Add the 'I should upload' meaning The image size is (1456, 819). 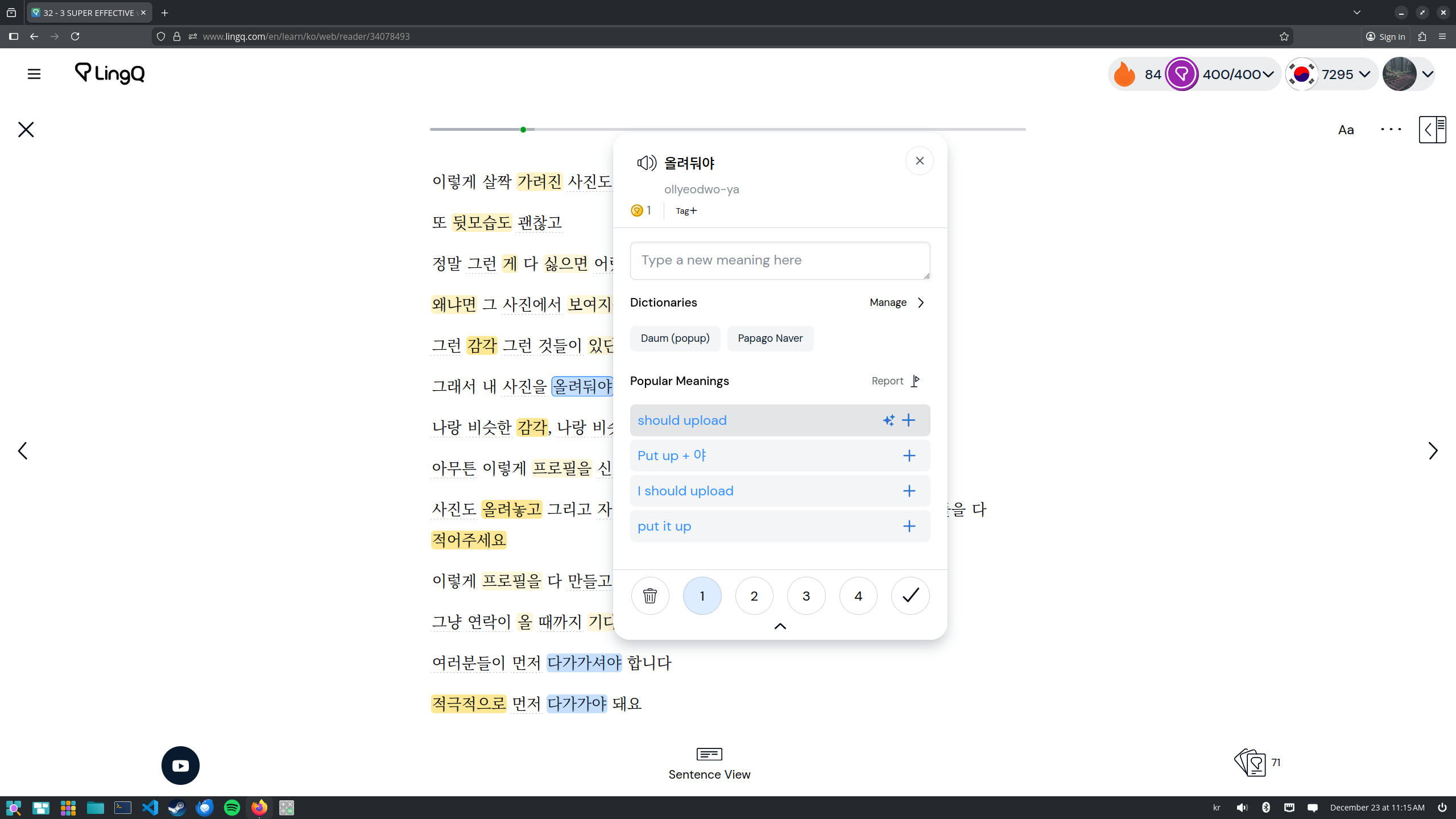click(x=909, y=491)
